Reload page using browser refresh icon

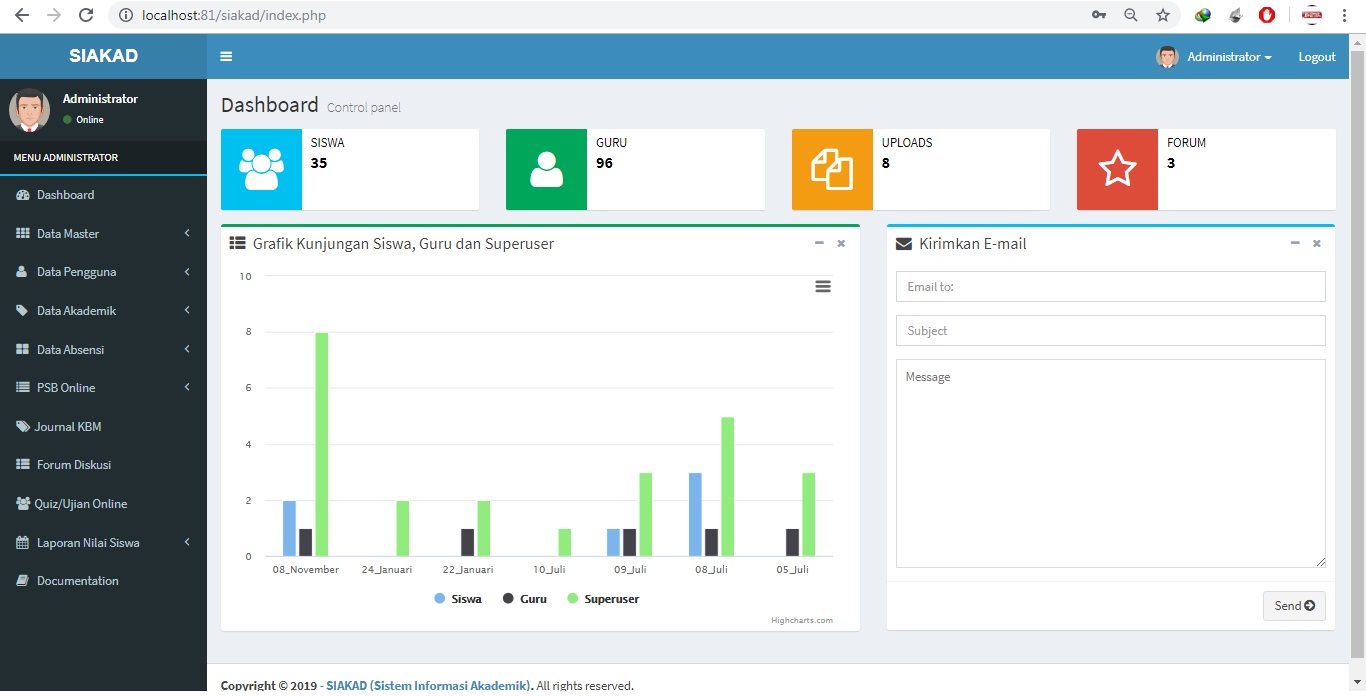[86, 15]
